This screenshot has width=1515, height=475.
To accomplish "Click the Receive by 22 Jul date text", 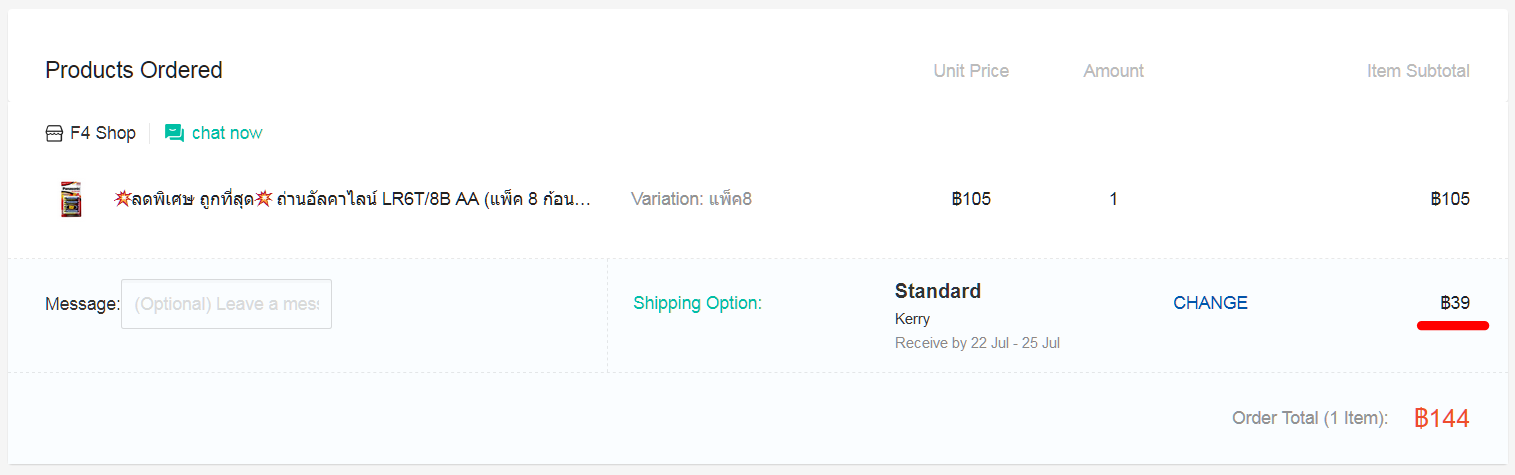I will click(977, 343).
